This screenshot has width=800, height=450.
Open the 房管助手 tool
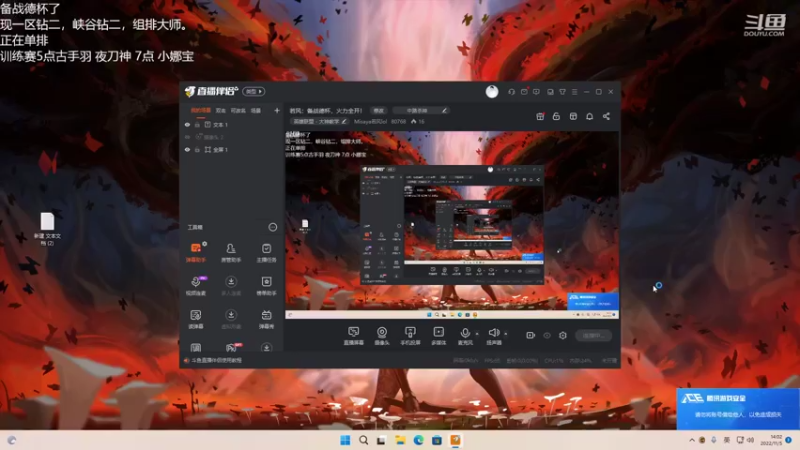coord(231,253)
